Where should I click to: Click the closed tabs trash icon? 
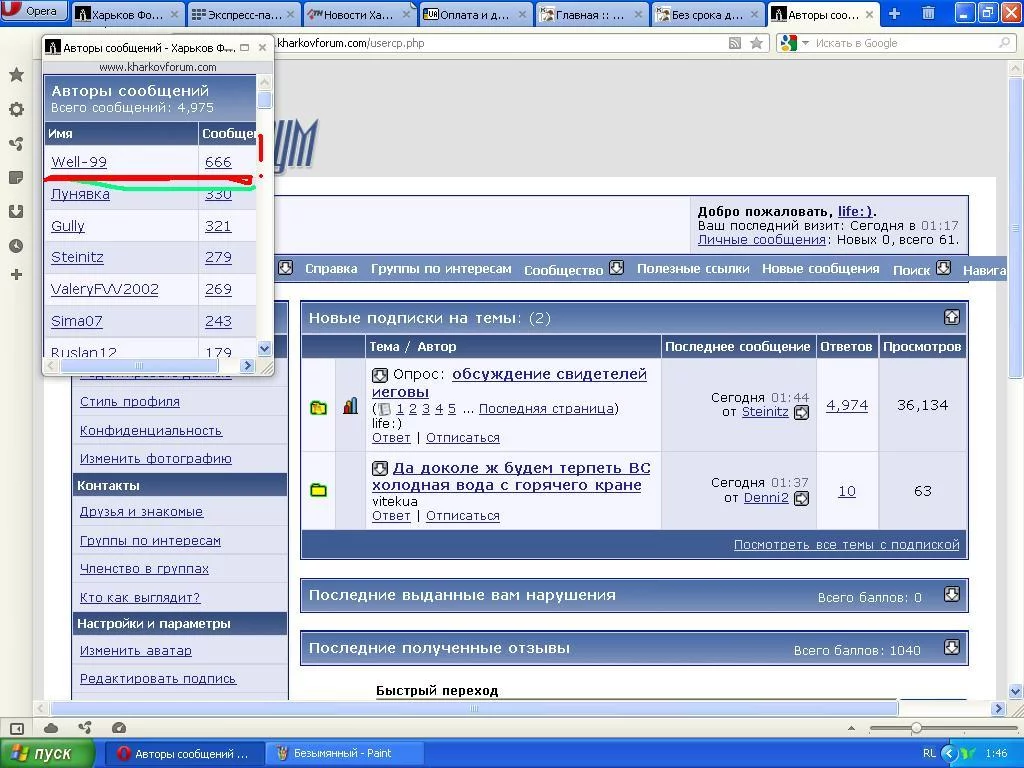click(928, 13)
